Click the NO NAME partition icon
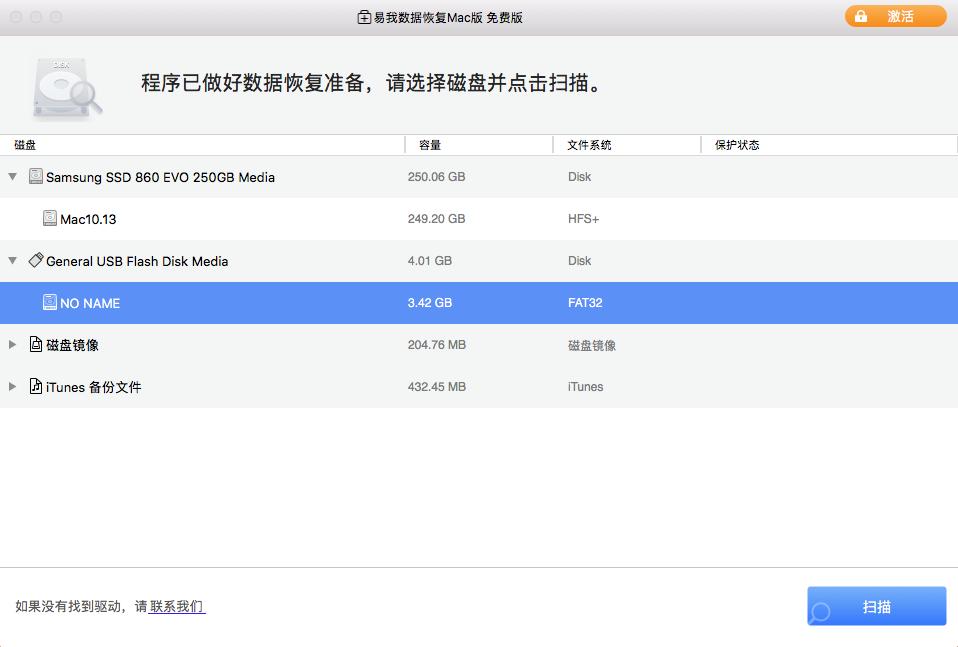The height and width of the screenshot is (647, 958). [52, 302]
